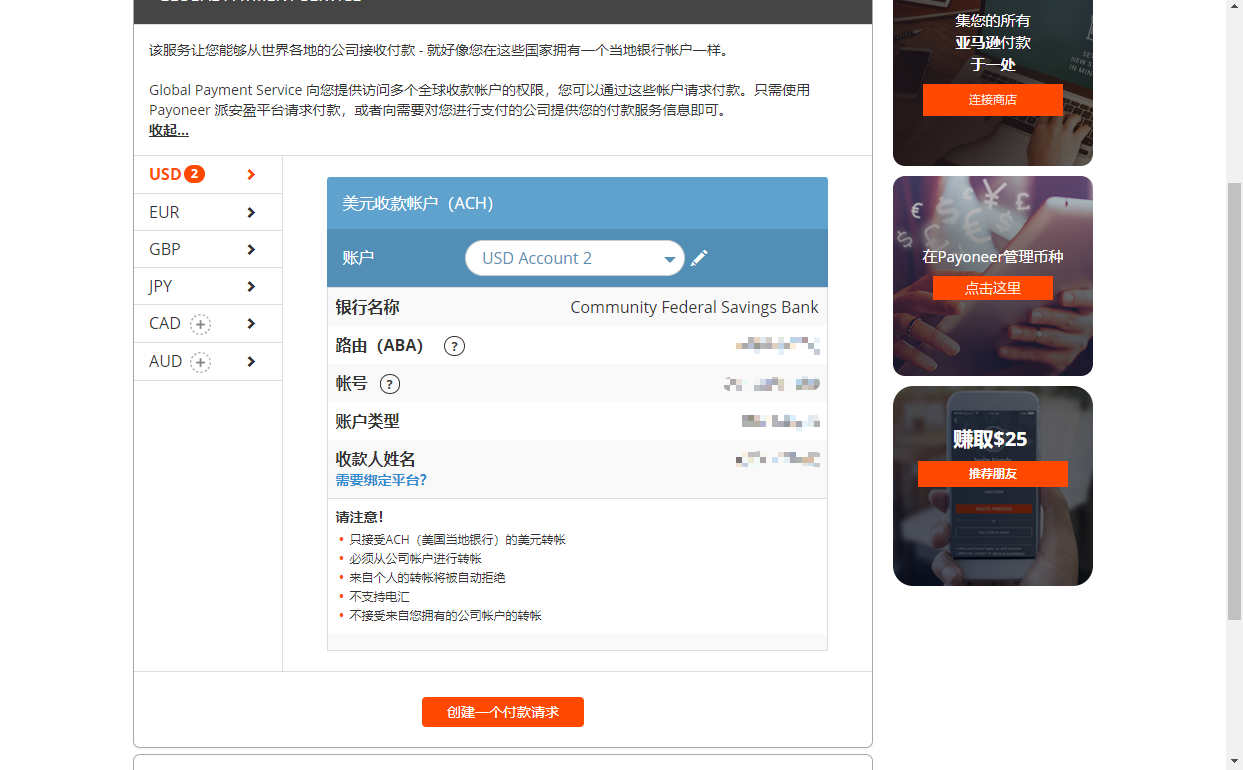
Task: Click the 只接受ACH美元转帐 note
Action: (x=457, y=540)
